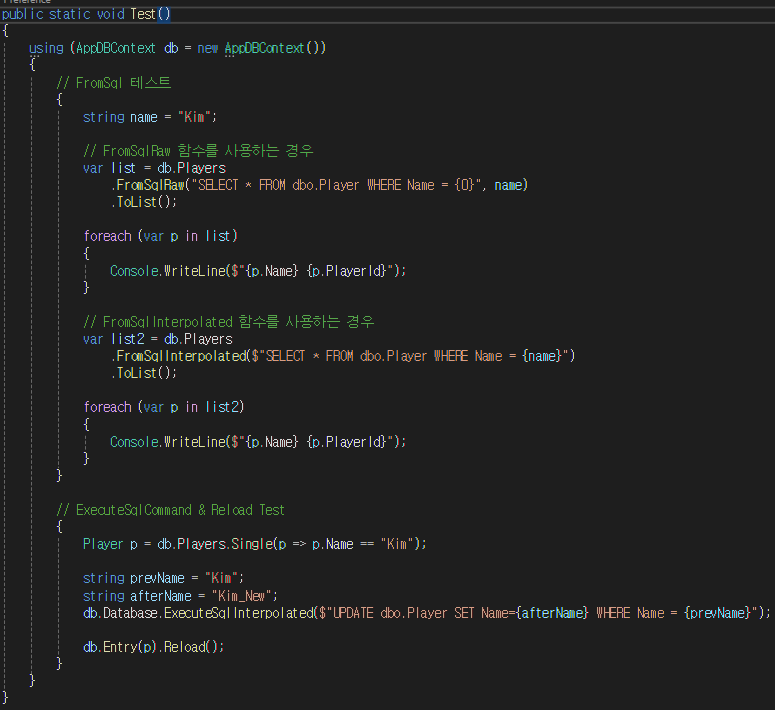The width and height of the screenshot is (775, 710).
Task: Click the FromSqlInterpolated comment line
Action: click(x=229, y=322)
